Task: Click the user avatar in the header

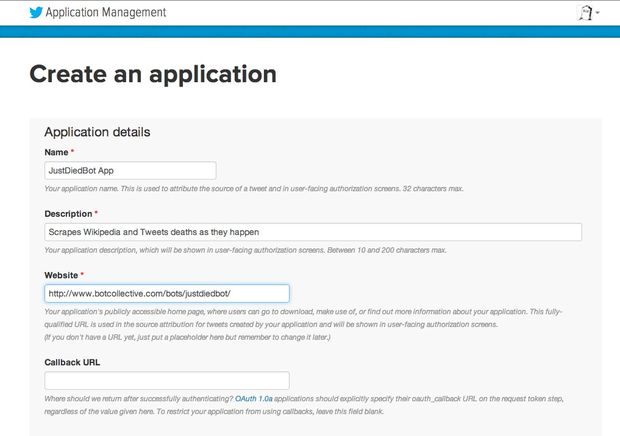Action: pos(586,13)
